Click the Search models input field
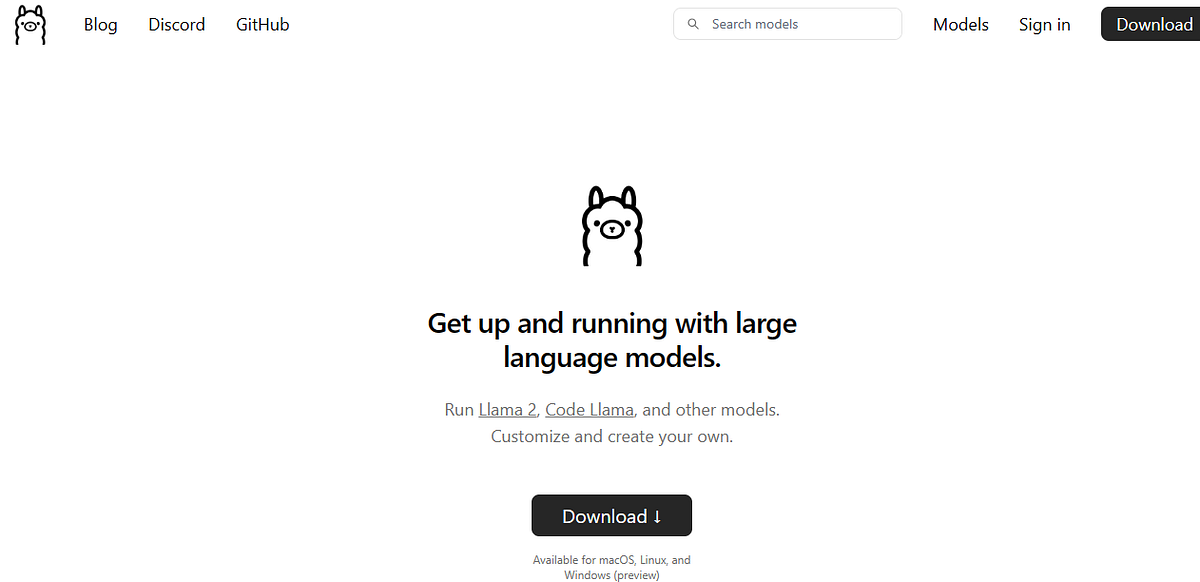The image size is (1200, 582). point(787,23)
